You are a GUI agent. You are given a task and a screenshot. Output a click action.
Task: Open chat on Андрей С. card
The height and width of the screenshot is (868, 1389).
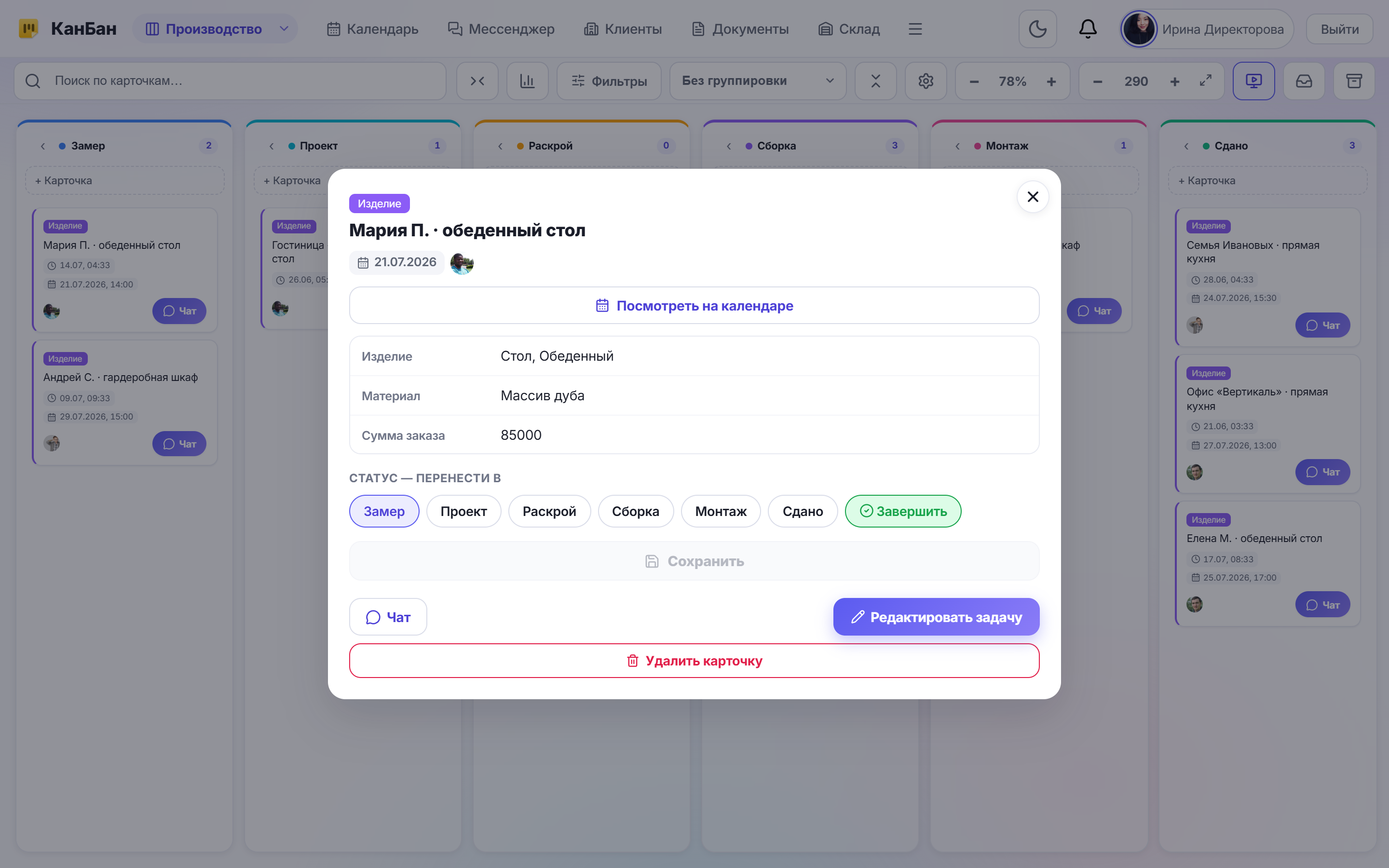pyautogui.click(x=179, y=444)
